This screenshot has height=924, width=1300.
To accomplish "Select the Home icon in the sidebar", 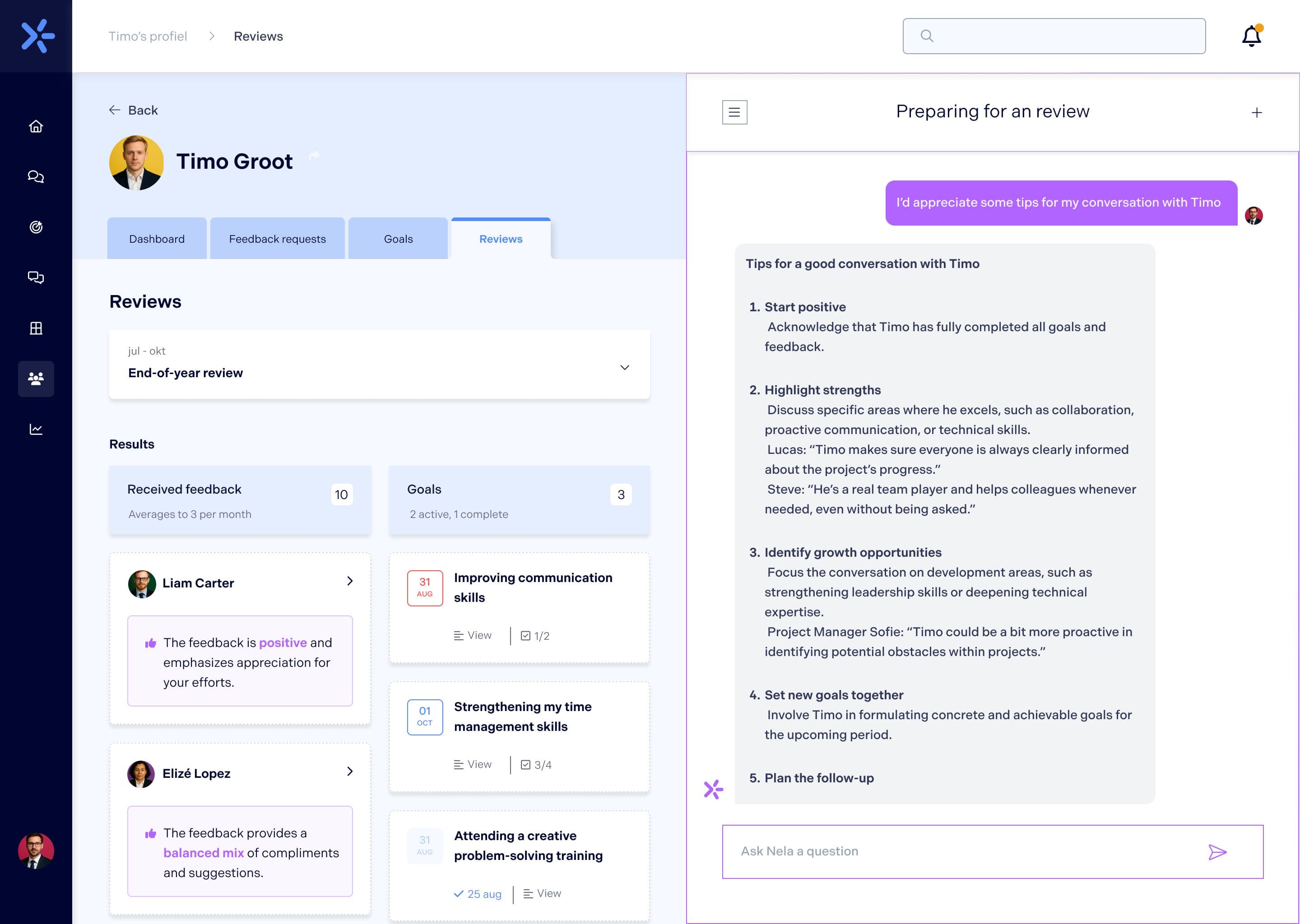I will pyautogui.click(x=36, y=126).
